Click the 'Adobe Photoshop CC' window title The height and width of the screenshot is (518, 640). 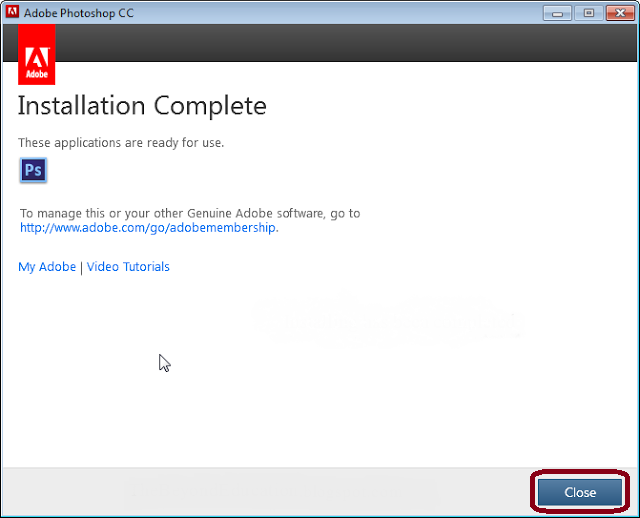(x=79, y=13)
